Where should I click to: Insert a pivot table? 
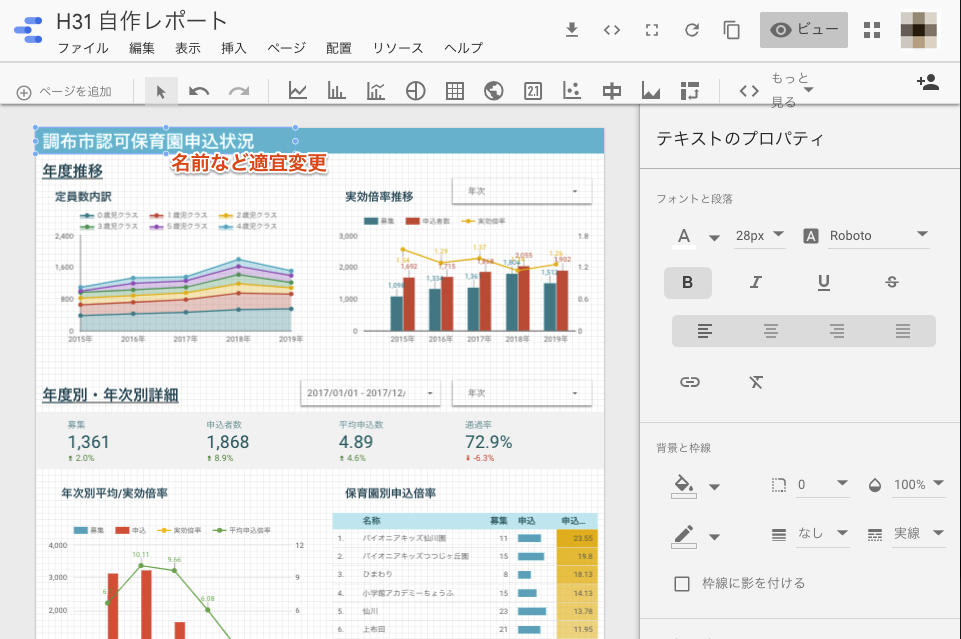[x=689, y=91]
